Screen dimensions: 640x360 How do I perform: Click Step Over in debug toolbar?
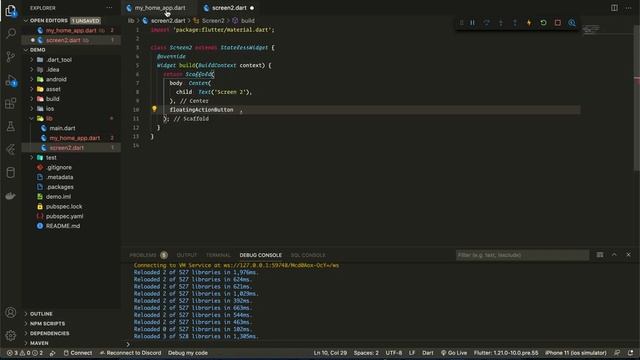tap(487, 23)
